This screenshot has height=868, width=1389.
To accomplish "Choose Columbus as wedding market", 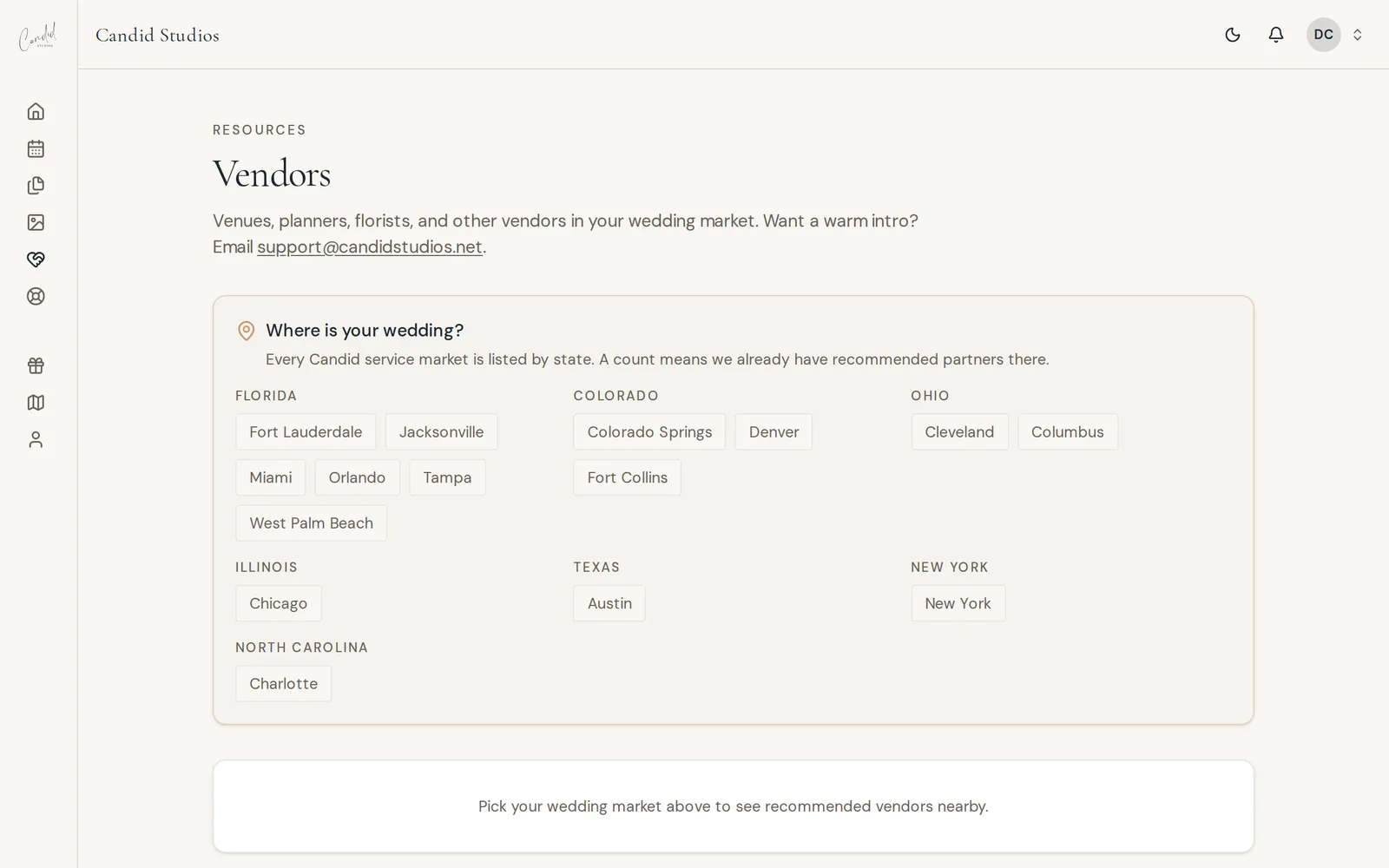I will pyautogui.click(x=1068, y=432).
